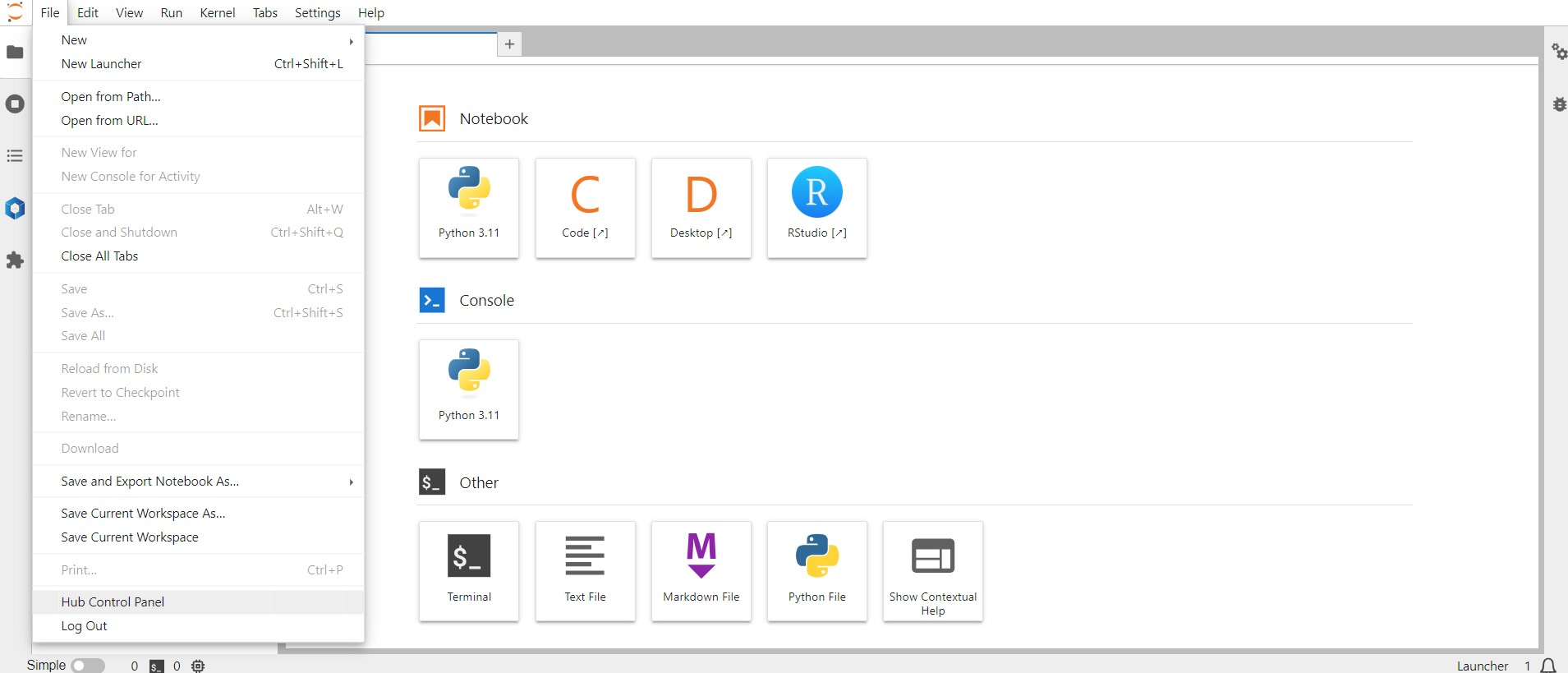Choose Log Out from File menu
The width and height of the screenshot is (1568, 673).
click(85, 626)
